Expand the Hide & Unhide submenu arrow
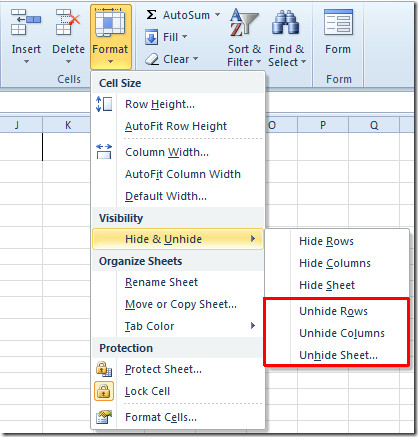The image size is (418, 437). click(253, 239)
